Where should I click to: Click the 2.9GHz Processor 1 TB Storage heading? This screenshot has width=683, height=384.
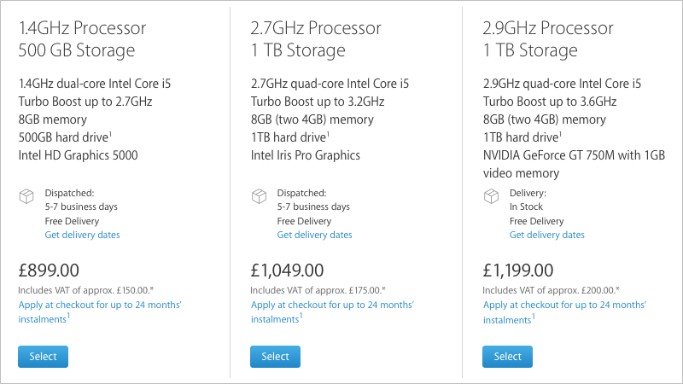tap(548, 39)
